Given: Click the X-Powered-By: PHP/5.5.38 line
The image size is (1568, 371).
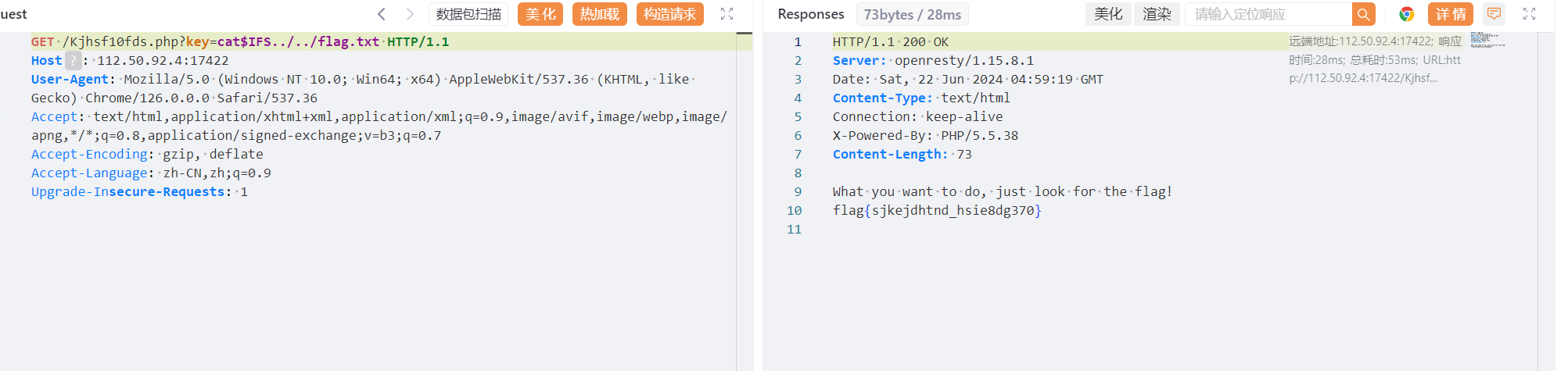Looking at the screenshot, I should 925,135.
